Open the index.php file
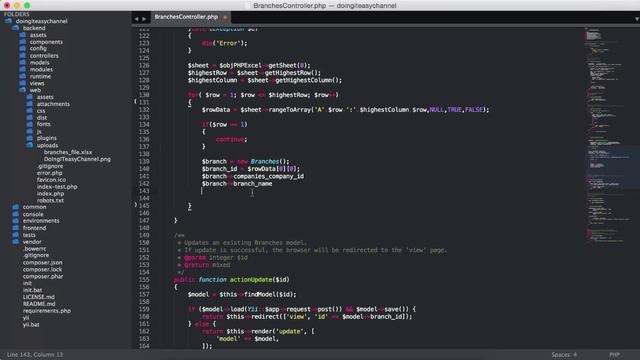The image size is (640, 360). pos(50,193)
